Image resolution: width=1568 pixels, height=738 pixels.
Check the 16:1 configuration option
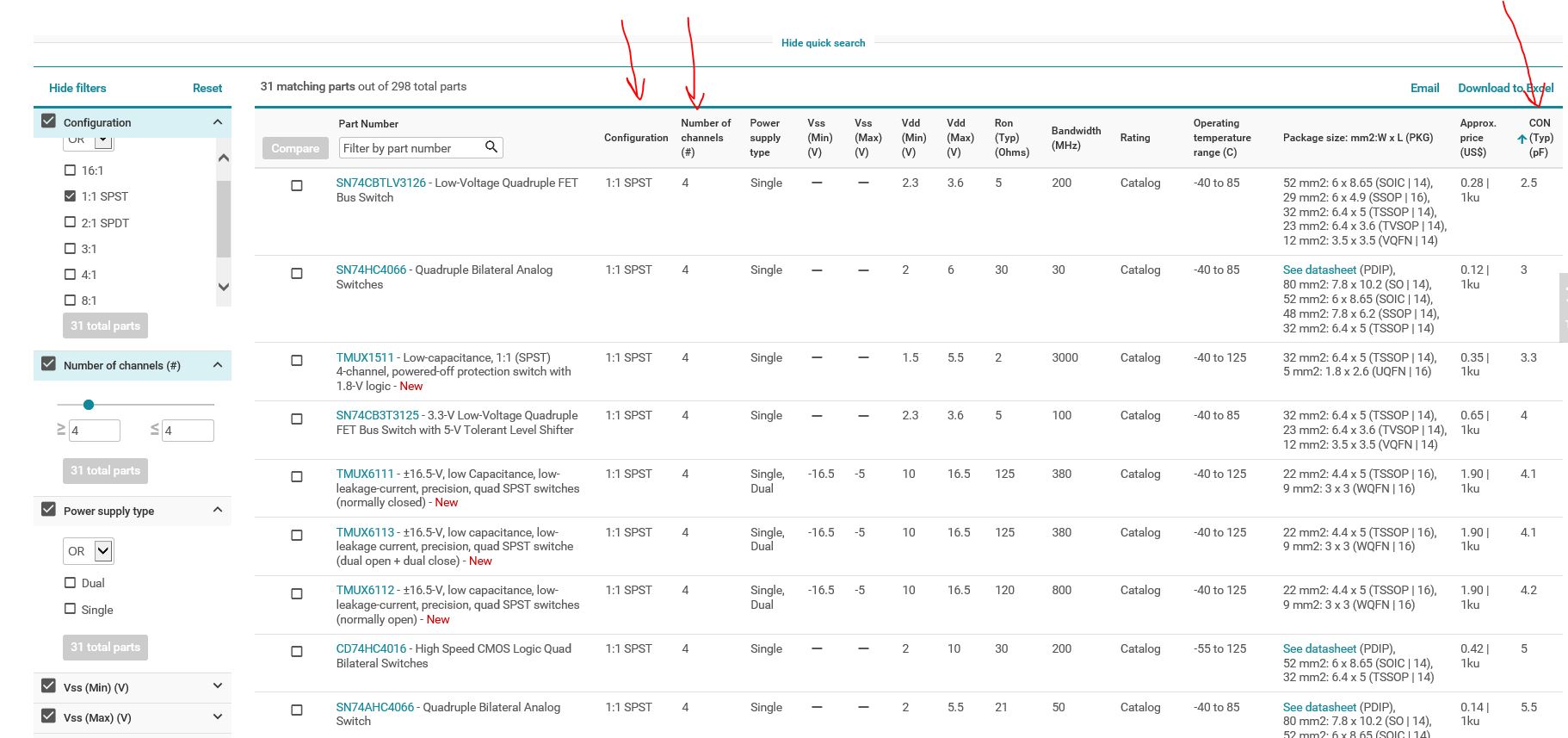point(71,171)
